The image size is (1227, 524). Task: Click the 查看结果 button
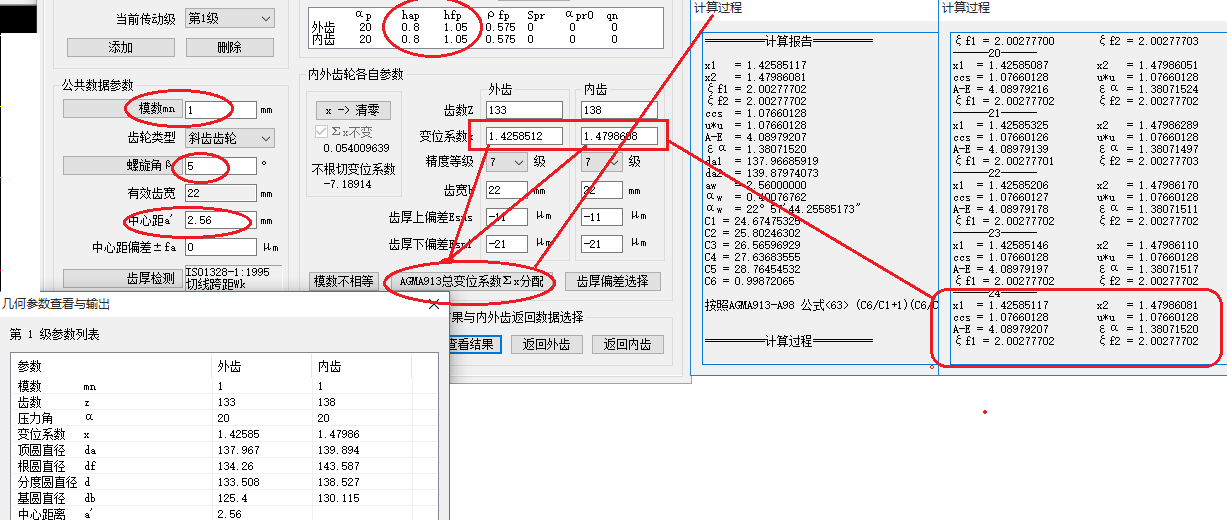470,344
